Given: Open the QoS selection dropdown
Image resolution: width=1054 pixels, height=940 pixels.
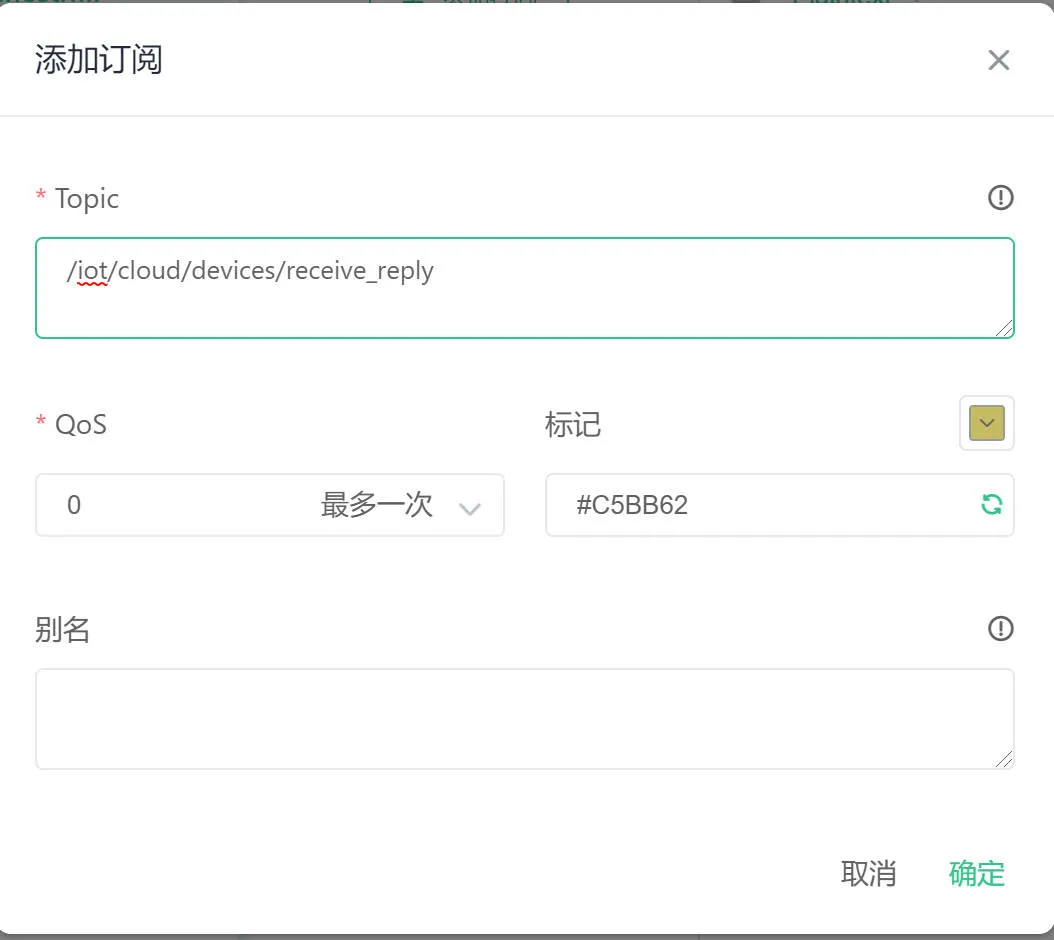Looking at the screenshot, I should click(270, 505).
